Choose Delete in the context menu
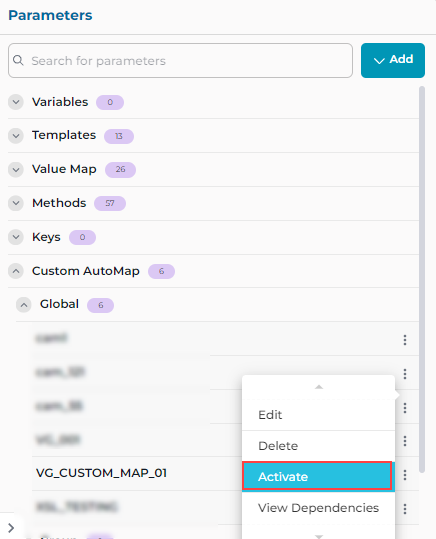Screen dimensions: 436x539 coord(318,446)
